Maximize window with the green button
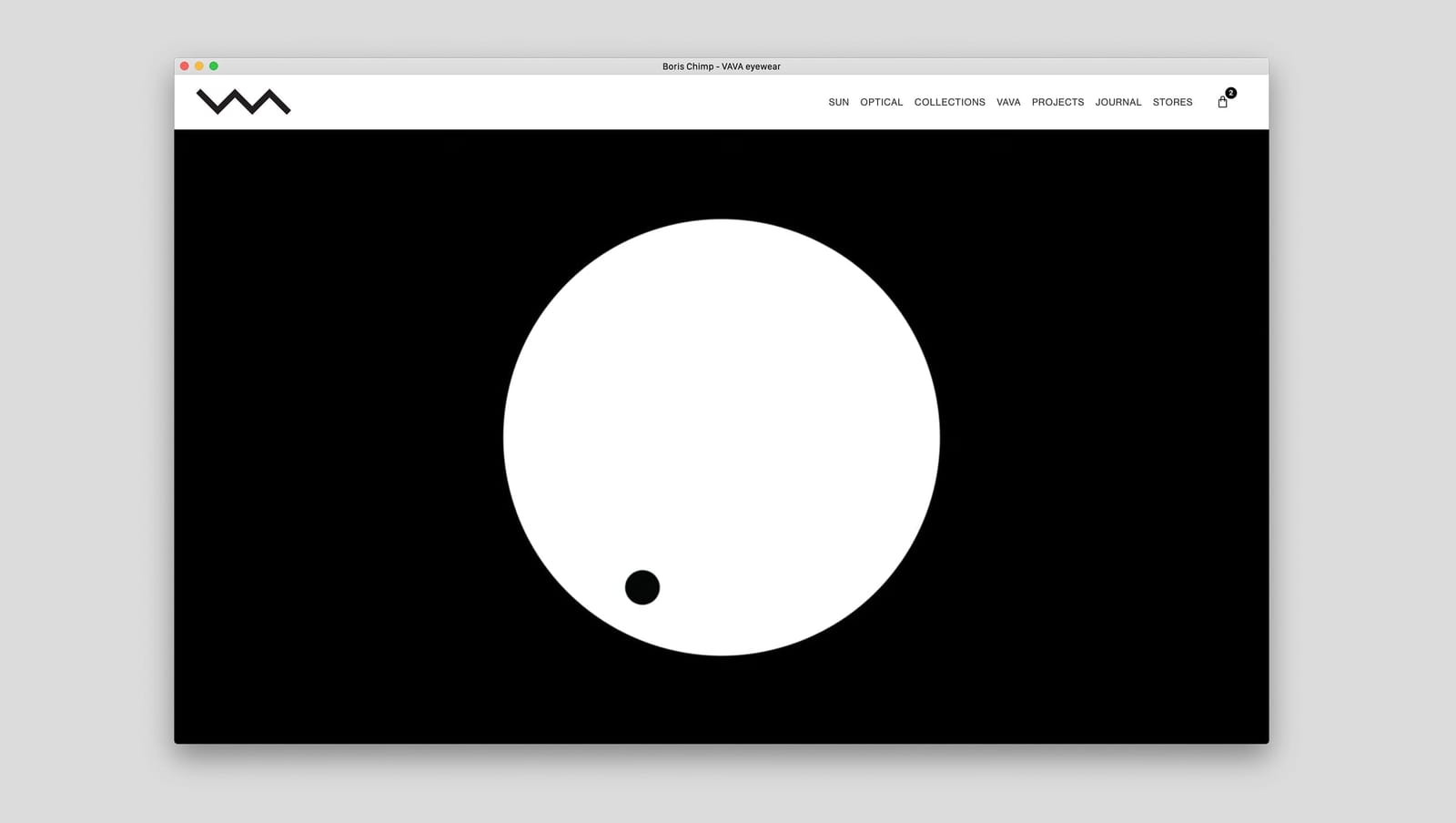Viewport: 1456px width, 823px height. tap(214, 66)
